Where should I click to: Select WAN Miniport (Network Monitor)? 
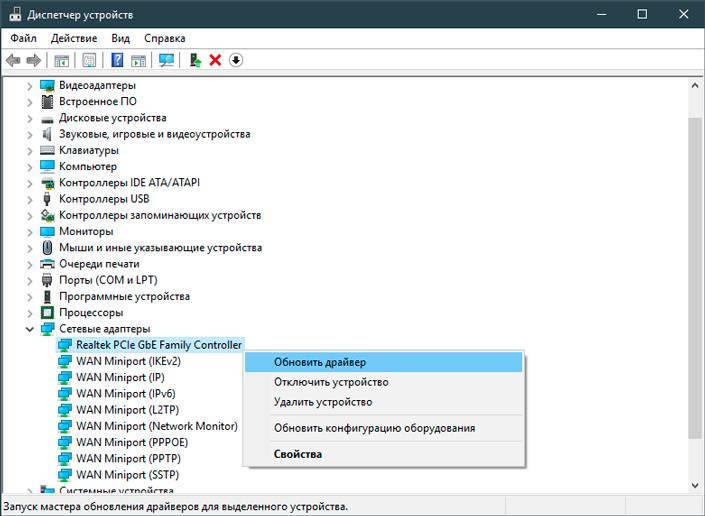[157, 426]
